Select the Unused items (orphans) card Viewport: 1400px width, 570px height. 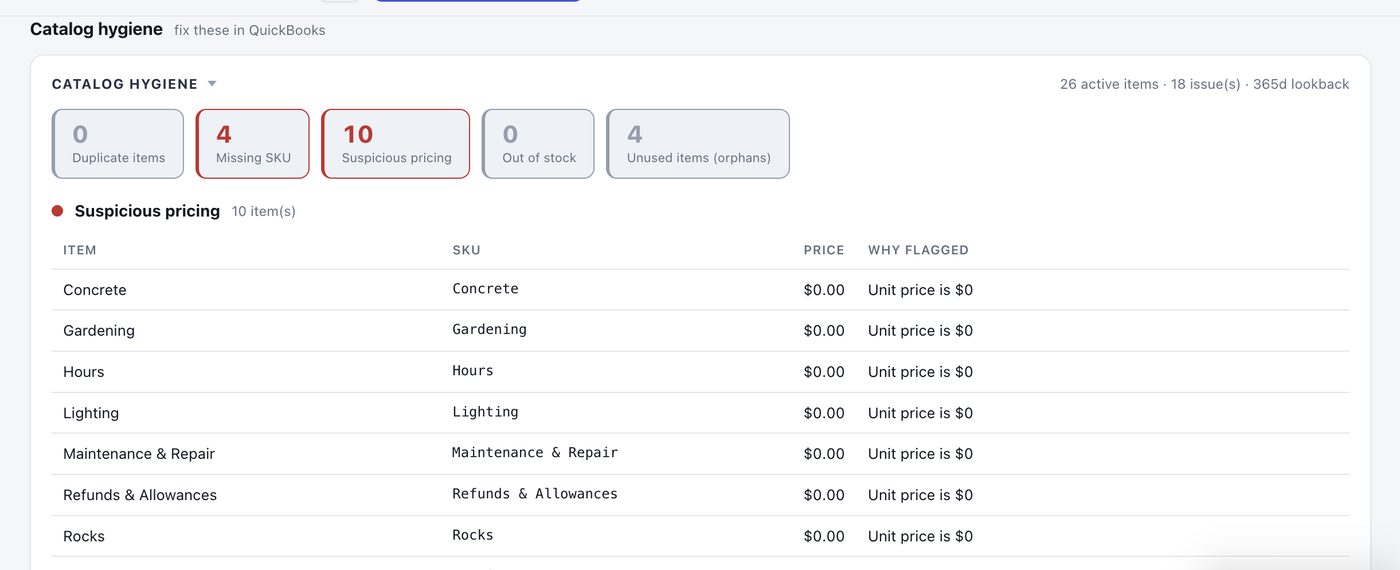[x=698, y=144]
